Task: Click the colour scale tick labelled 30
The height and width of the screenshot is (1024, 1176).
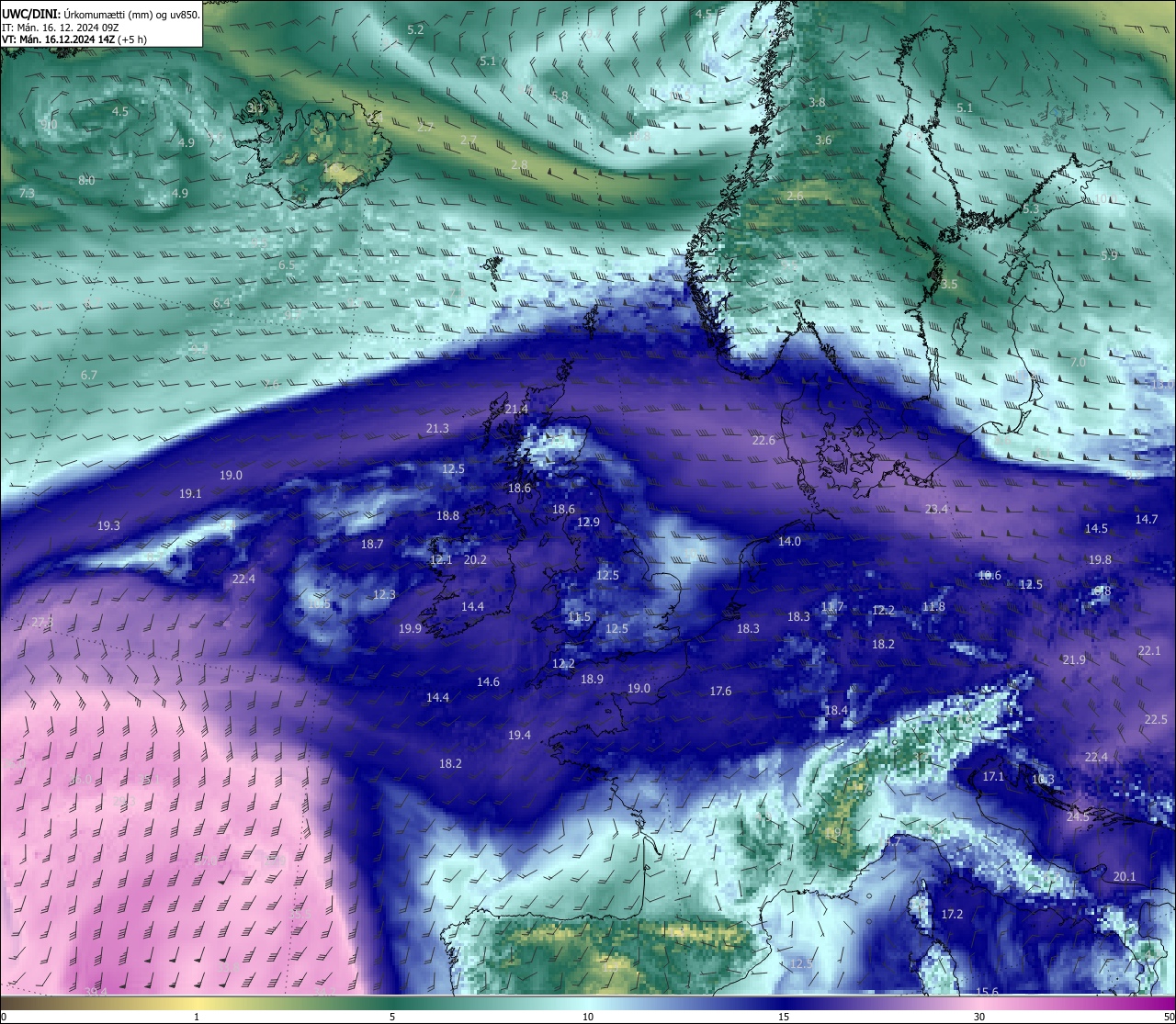Action: pos(979,1017)
